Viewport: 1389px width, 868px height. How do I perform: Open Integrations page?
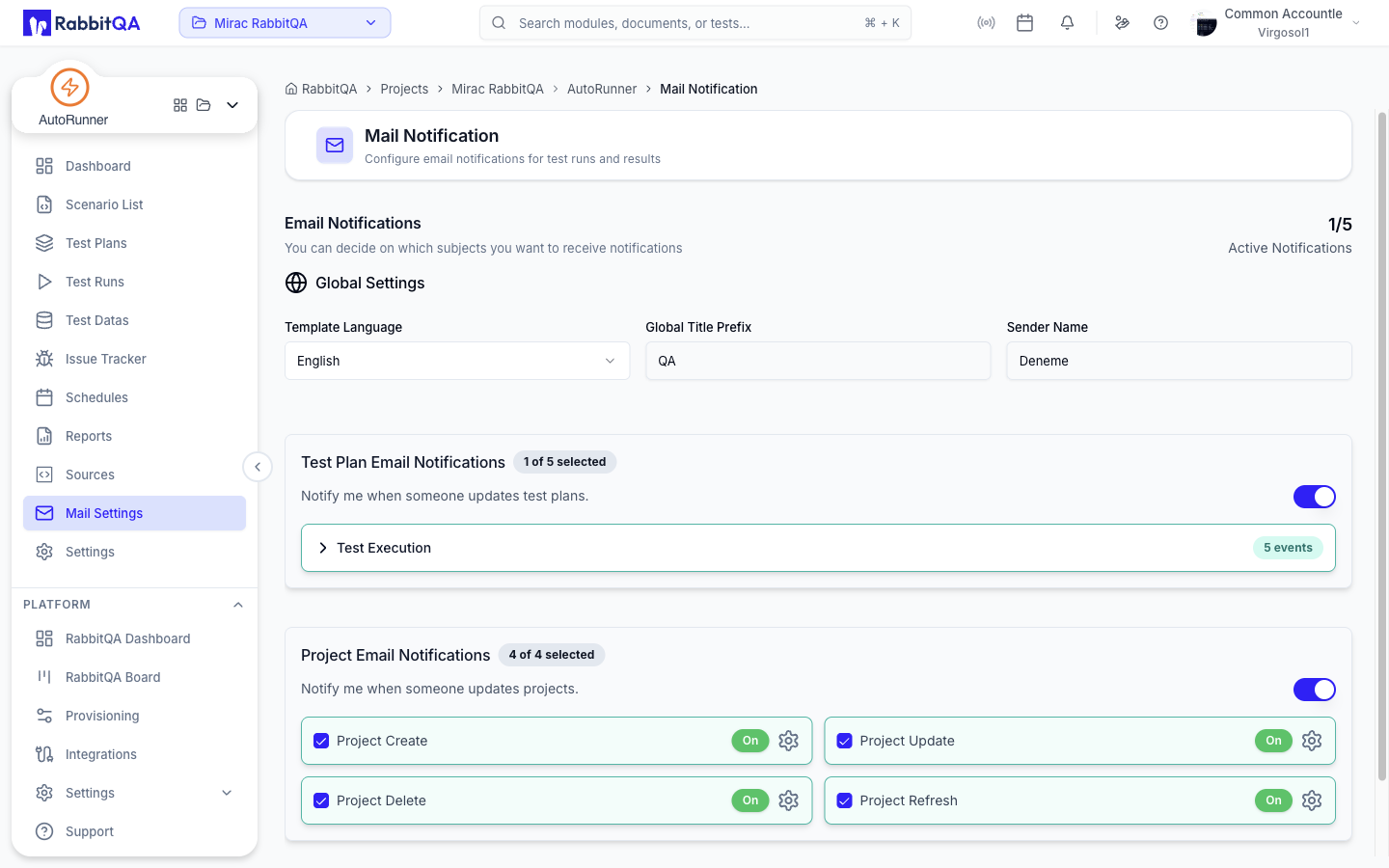click(x=134, y=754)
